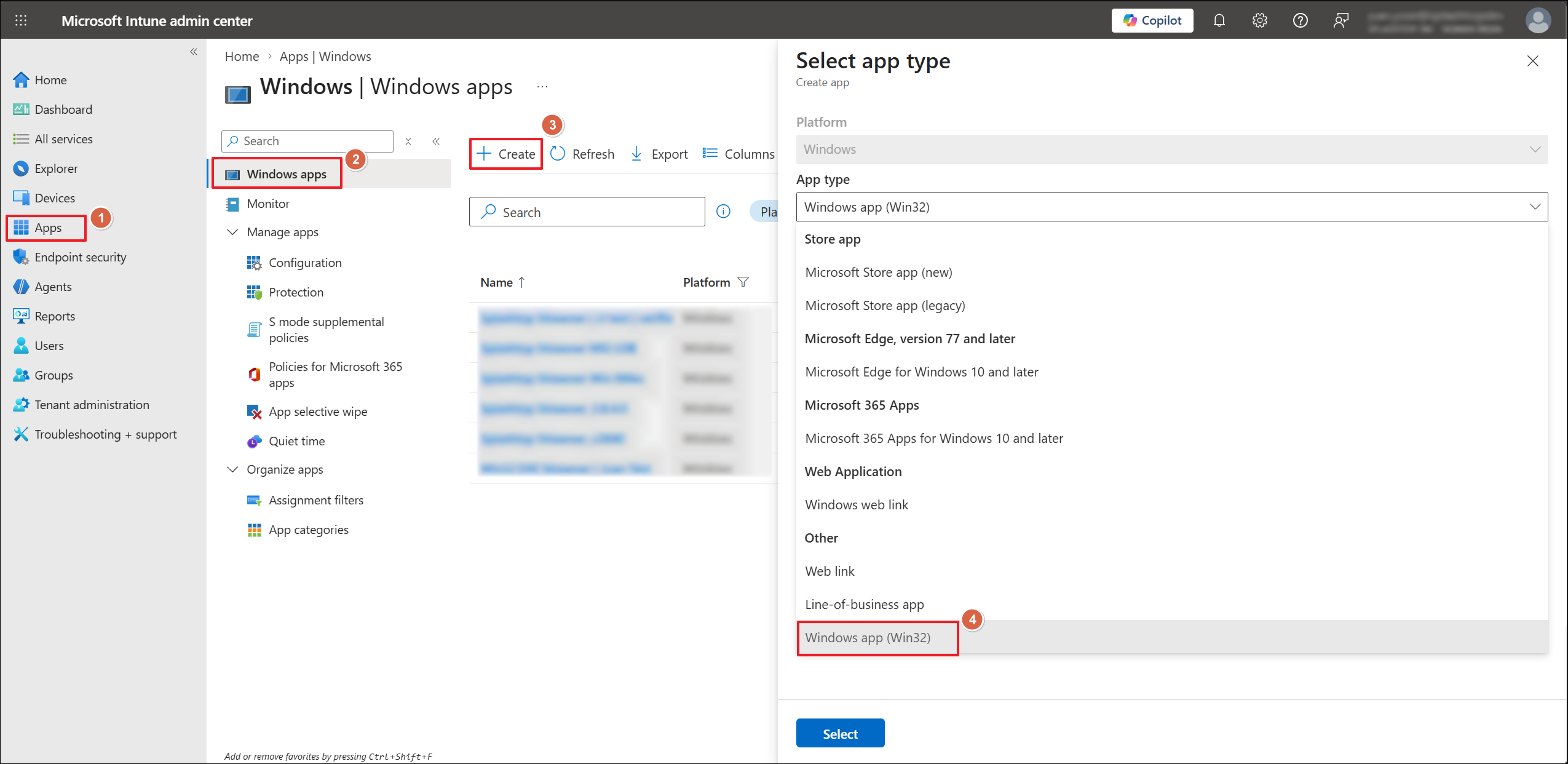
Task: Open Endpoint security in sidebar
Action: tap(69, 257)
